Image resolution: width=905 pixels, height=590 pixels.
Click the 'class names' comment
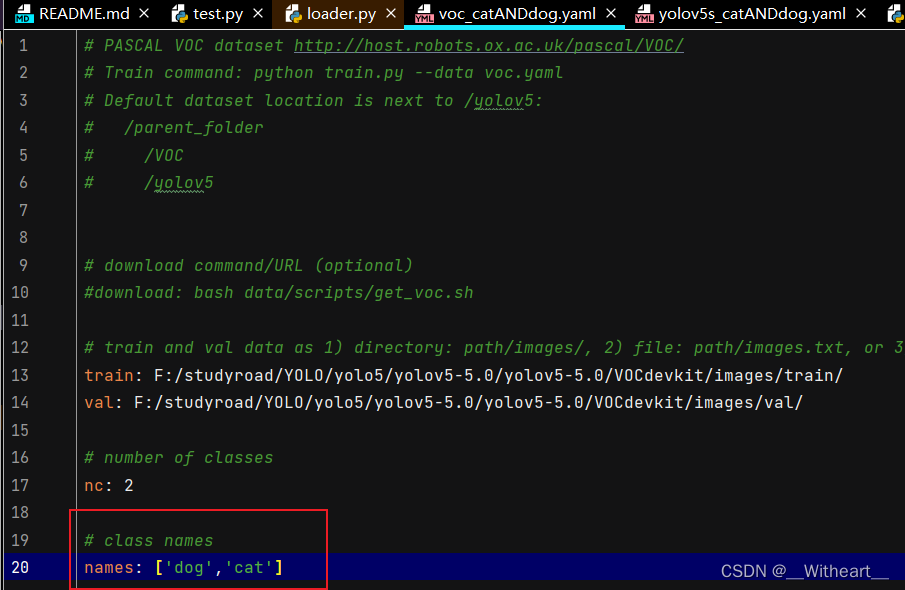[x=149, y=540]
